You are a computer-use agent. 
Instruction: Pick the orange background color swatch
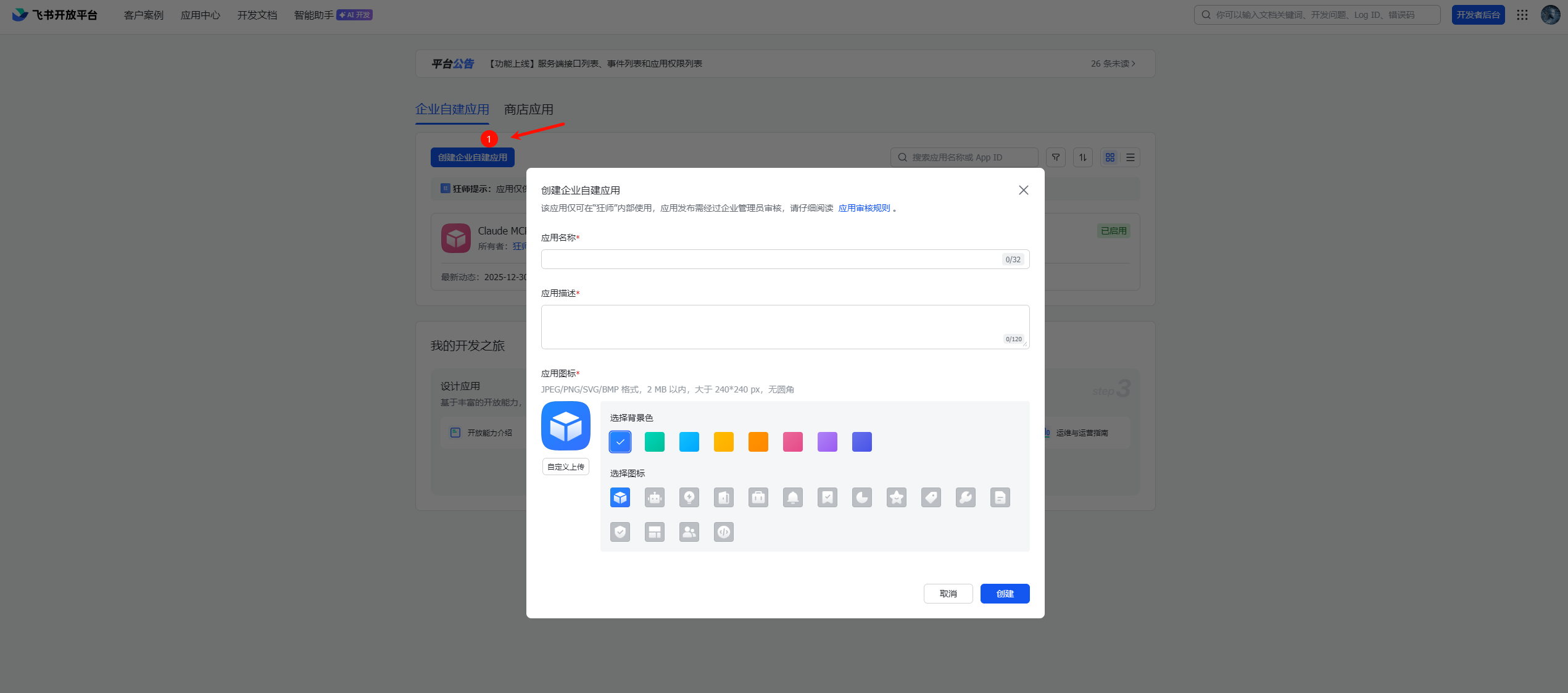coord(758,442)
